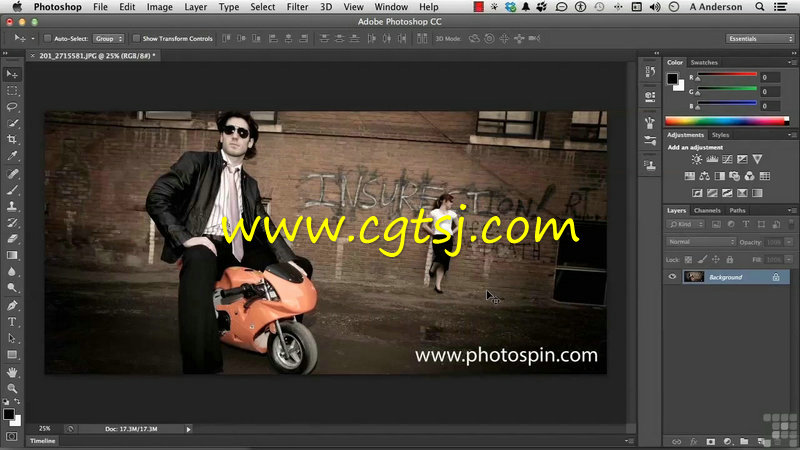The width and height of the screenshot is (800, 450).
Task: Select the Brush tool
Action: 12,190
